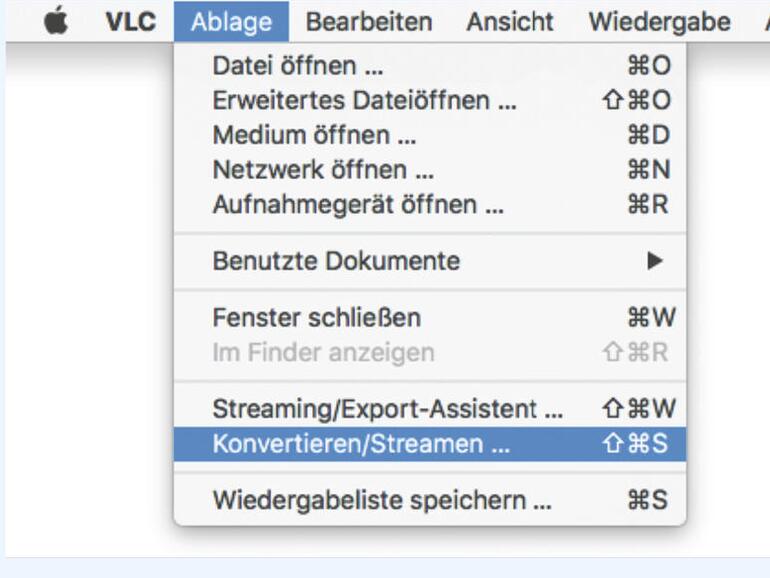Image resolution: width=770 pixels, height=578 pixels.
Task: Click Medium öffnen menu item
Action: [315, 135]
